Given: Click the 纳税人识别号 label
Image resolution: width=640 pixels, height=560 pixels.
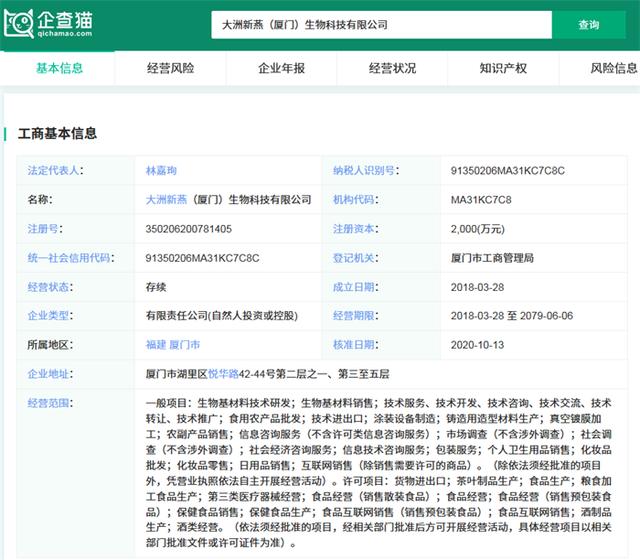Looking at the screenshot, I should [366, 171].
